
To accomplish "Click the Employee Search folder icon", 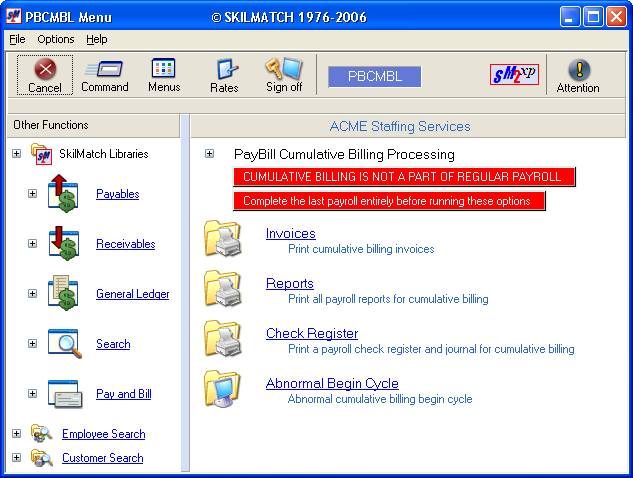I will tap(42, 434).
